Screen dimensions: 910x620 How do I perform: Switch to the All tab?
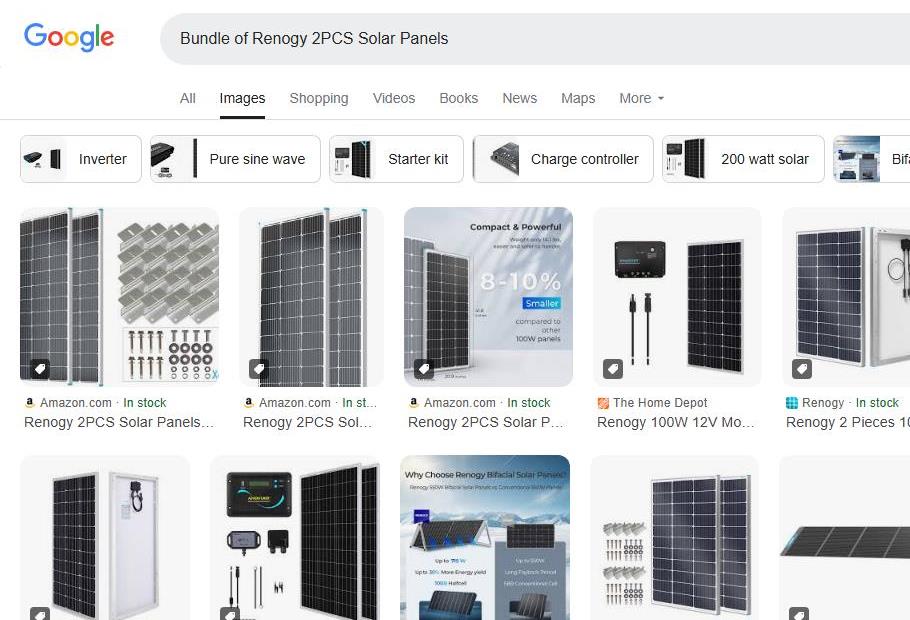tap(187, 98)
